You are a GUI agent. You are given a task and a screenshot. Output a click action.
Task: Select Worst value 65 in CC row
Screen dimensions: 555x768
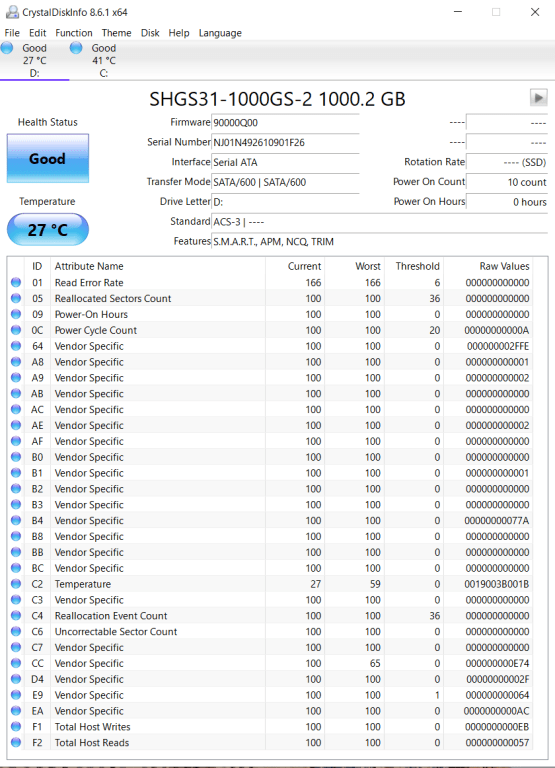tap(375, 663)
